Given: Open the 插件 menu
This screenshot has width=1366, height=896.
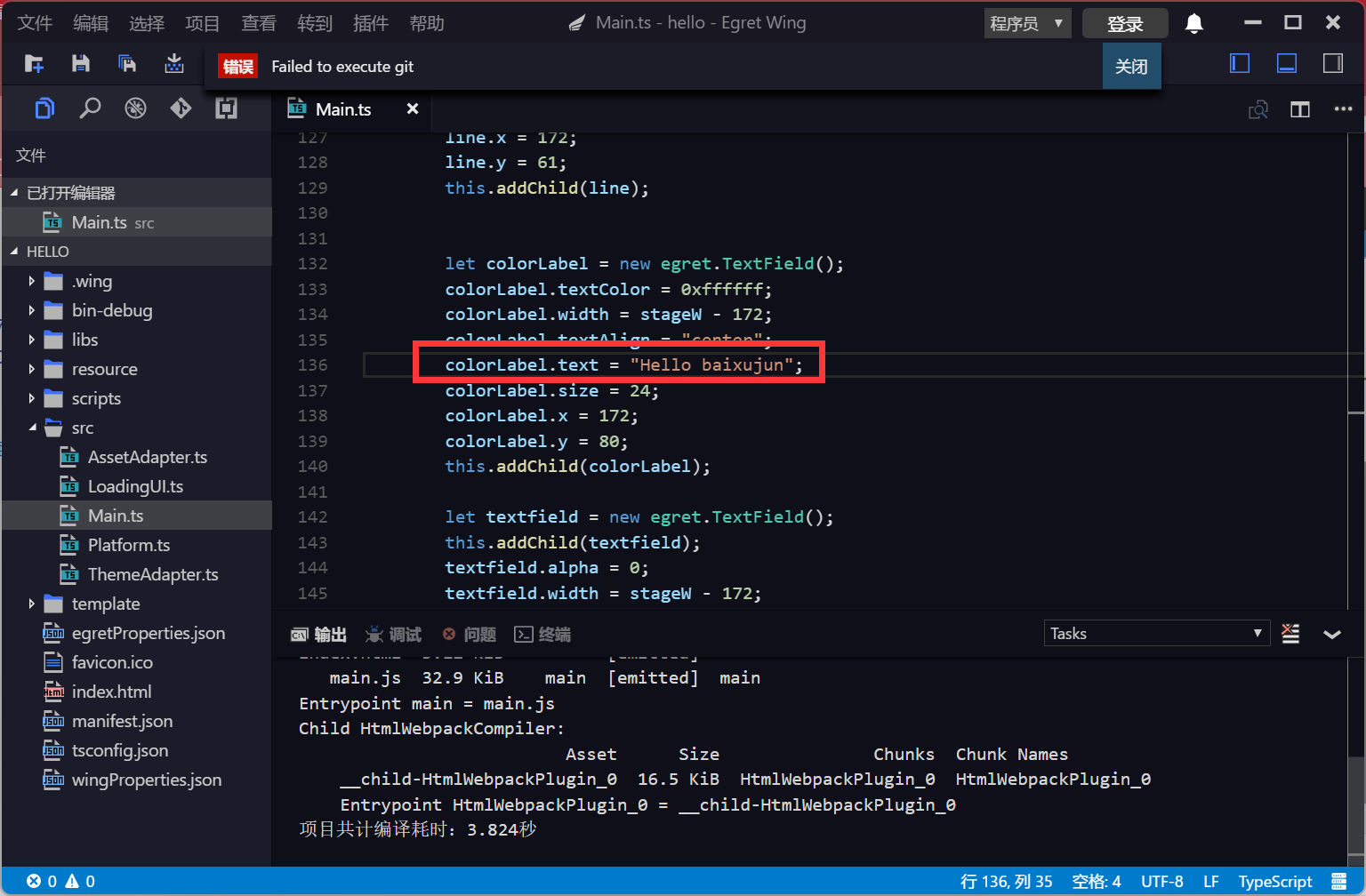Looking at the screenshot, I should 371,23.
